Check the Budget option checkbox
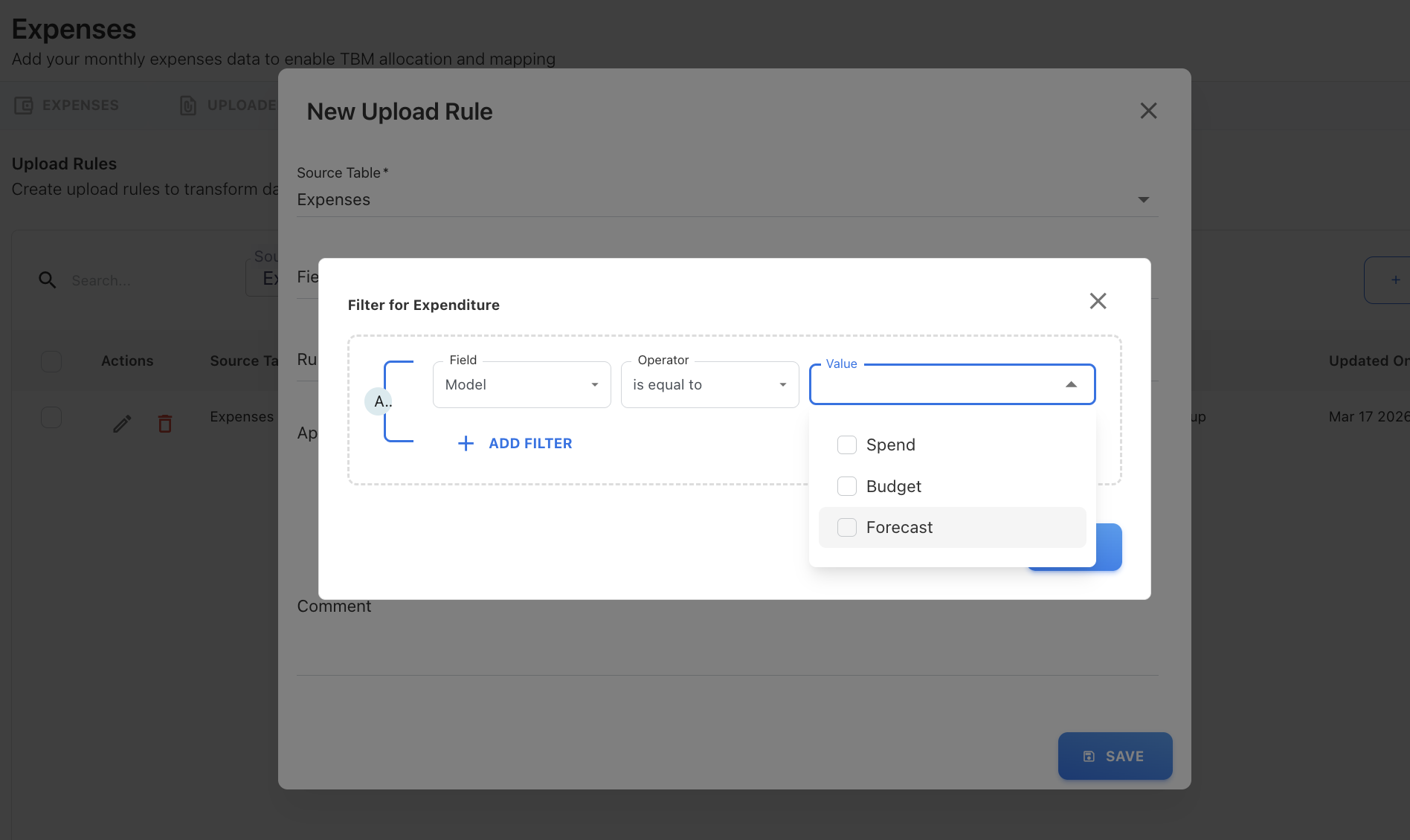This screenshot has height=840, width=1410. pyautogui.click(x=847, y=486)
